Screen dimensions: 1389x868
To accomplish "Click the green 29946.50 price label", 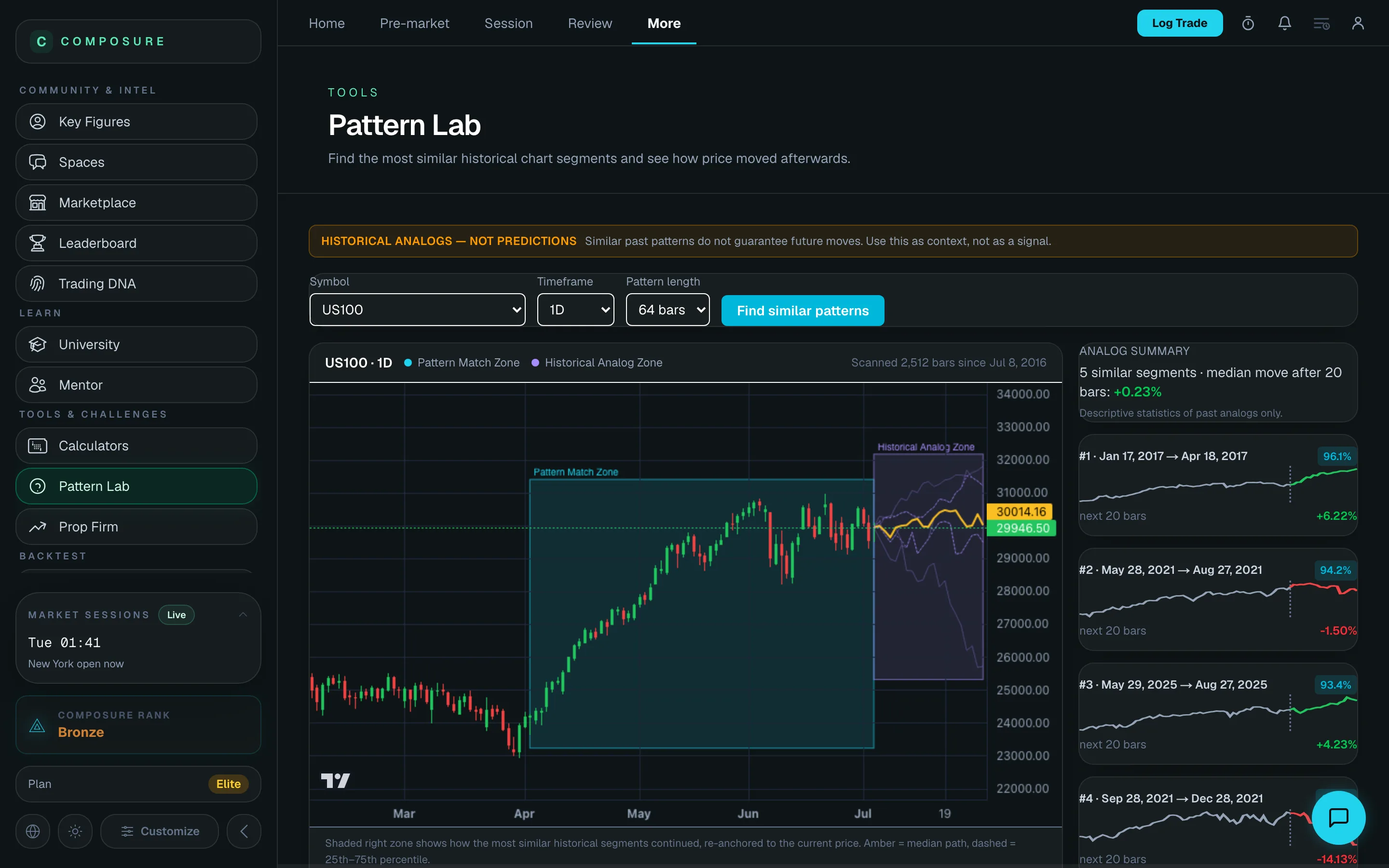I will point(1021,528).
